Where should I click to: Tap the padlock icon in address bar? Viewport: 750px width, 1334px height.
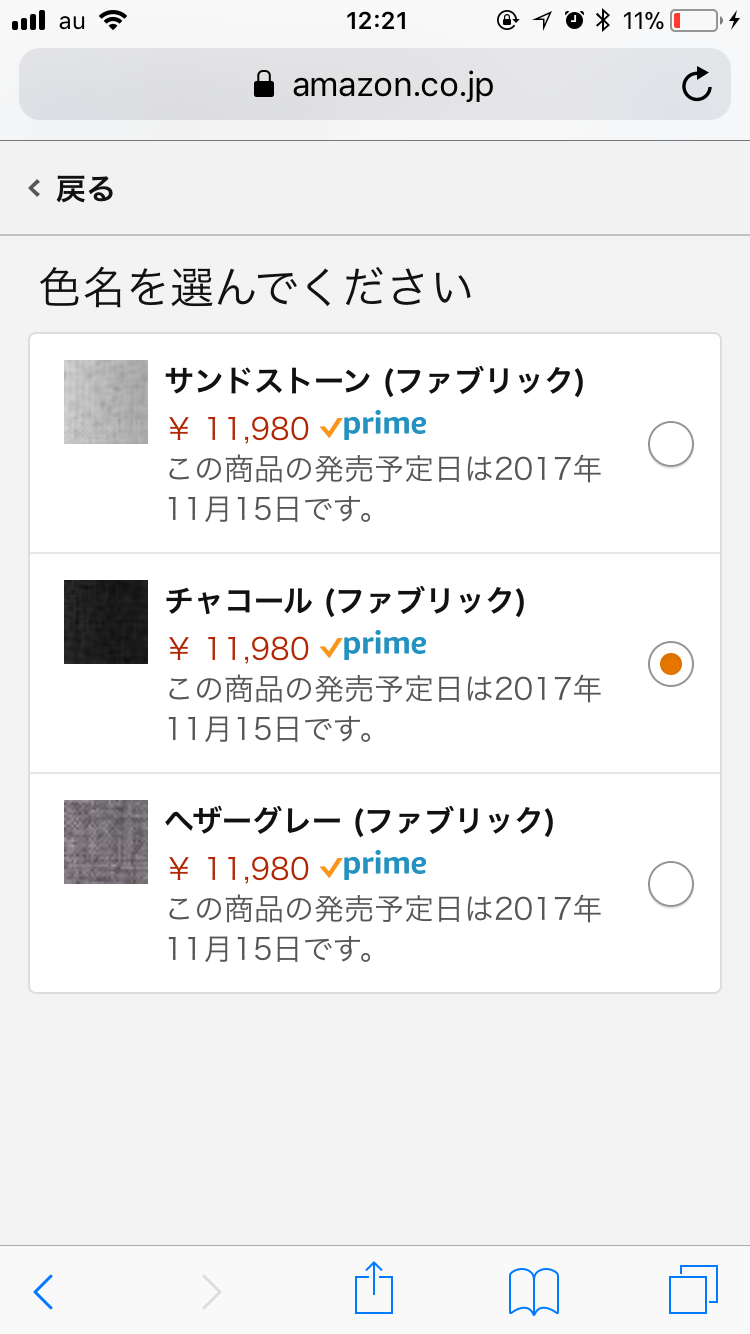point(264,85)
